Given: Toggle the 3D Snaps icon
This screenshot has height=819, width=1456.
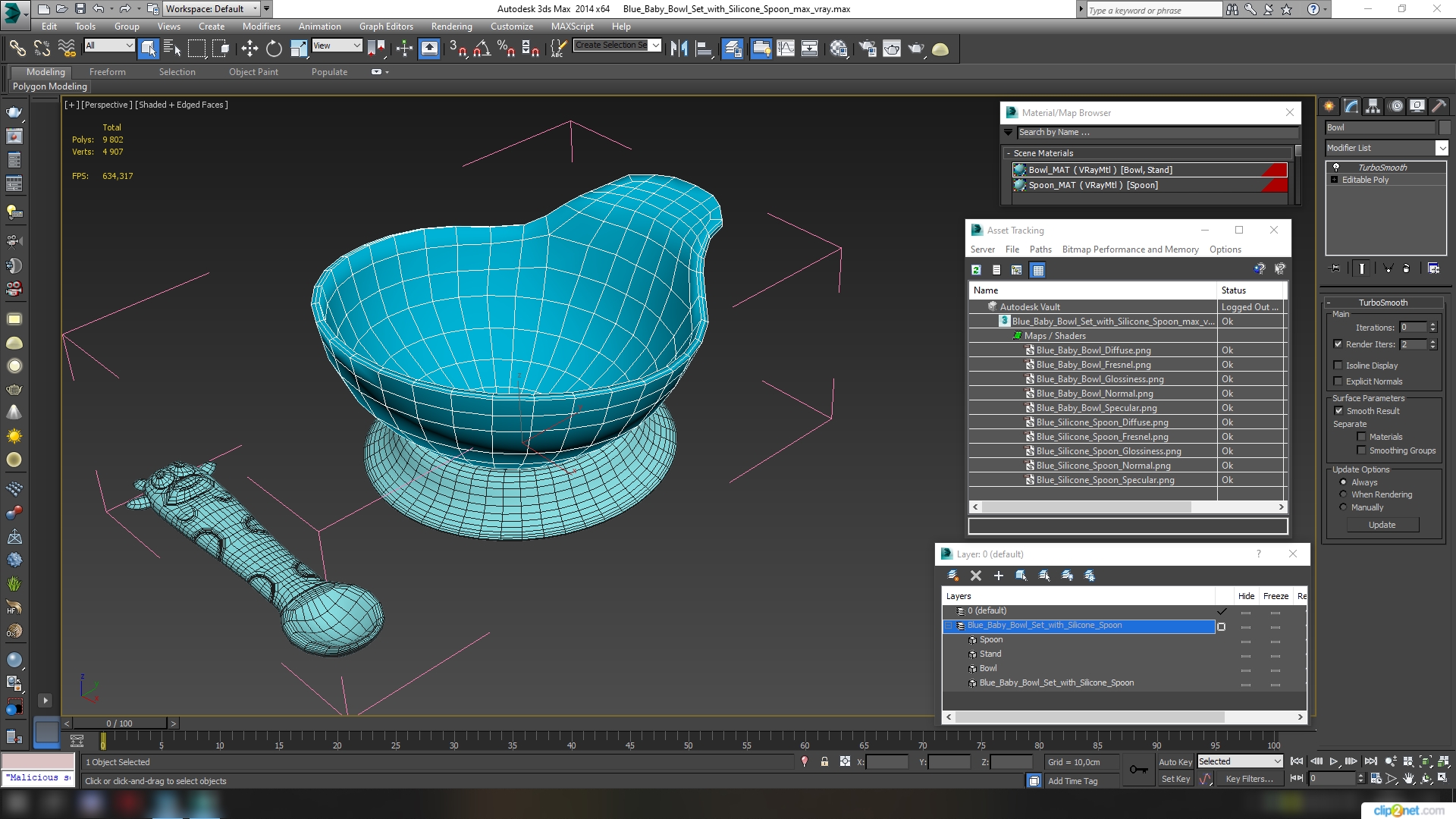Looking at the screenshot, I should click(x=457, y=49).
